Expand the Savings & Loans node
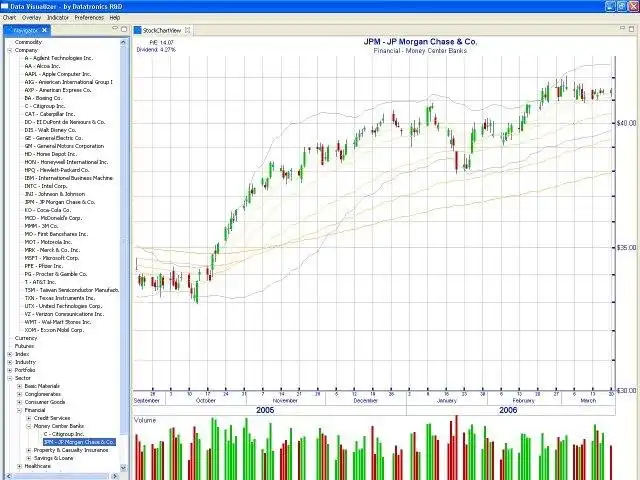Screen dimensions: 640x480 pyautogui.click(x=29, y=458)
